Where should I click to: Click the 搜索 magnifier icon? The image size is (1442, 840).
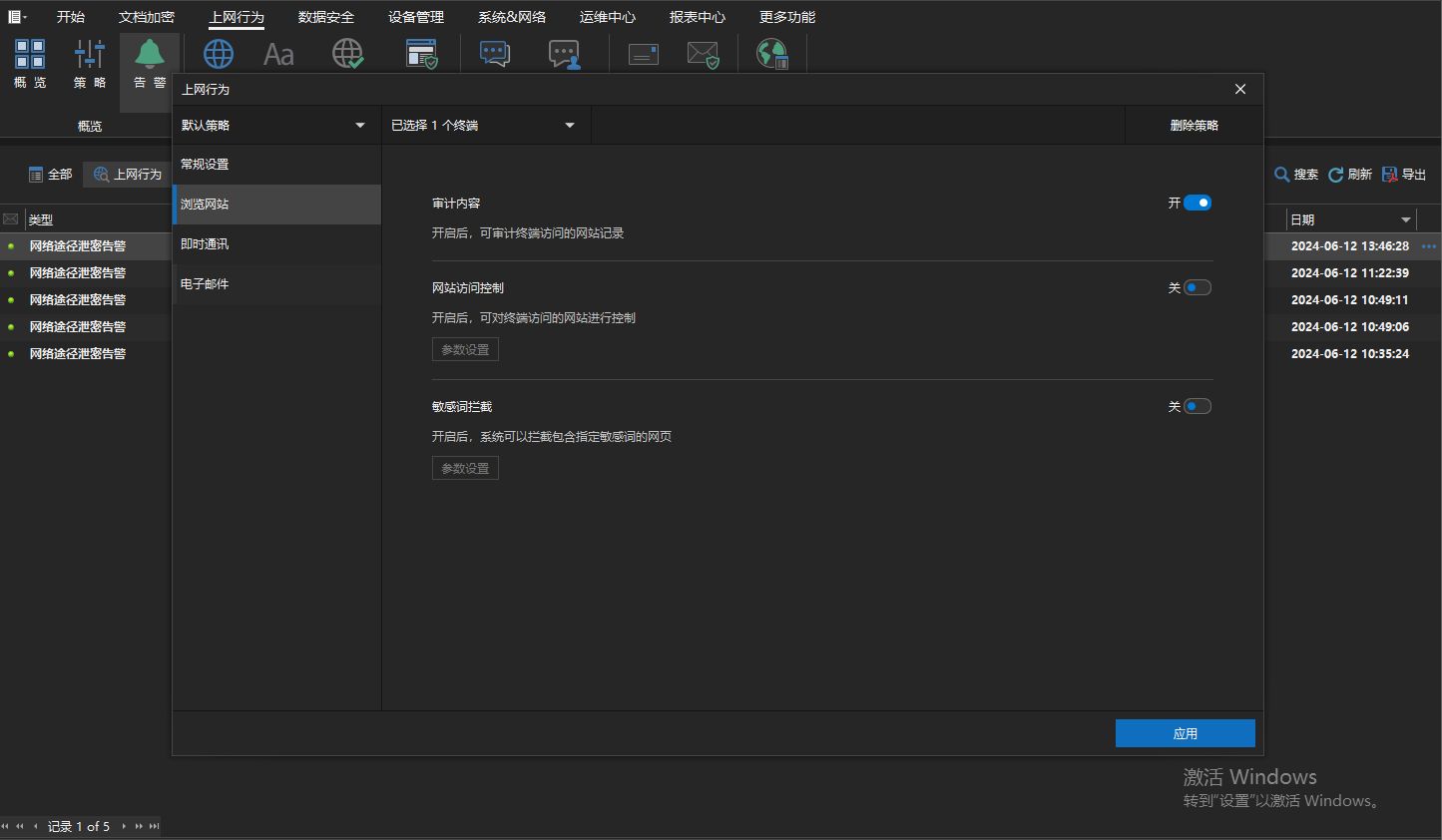pos(1282,175)
